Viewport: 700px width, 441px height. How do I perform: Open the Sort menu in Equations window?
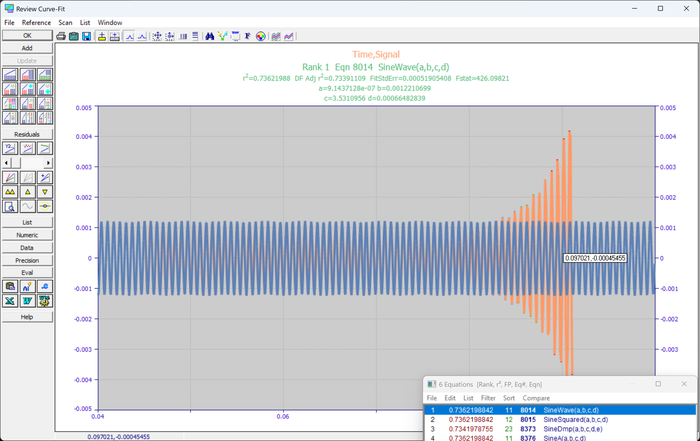click(509, 398)
